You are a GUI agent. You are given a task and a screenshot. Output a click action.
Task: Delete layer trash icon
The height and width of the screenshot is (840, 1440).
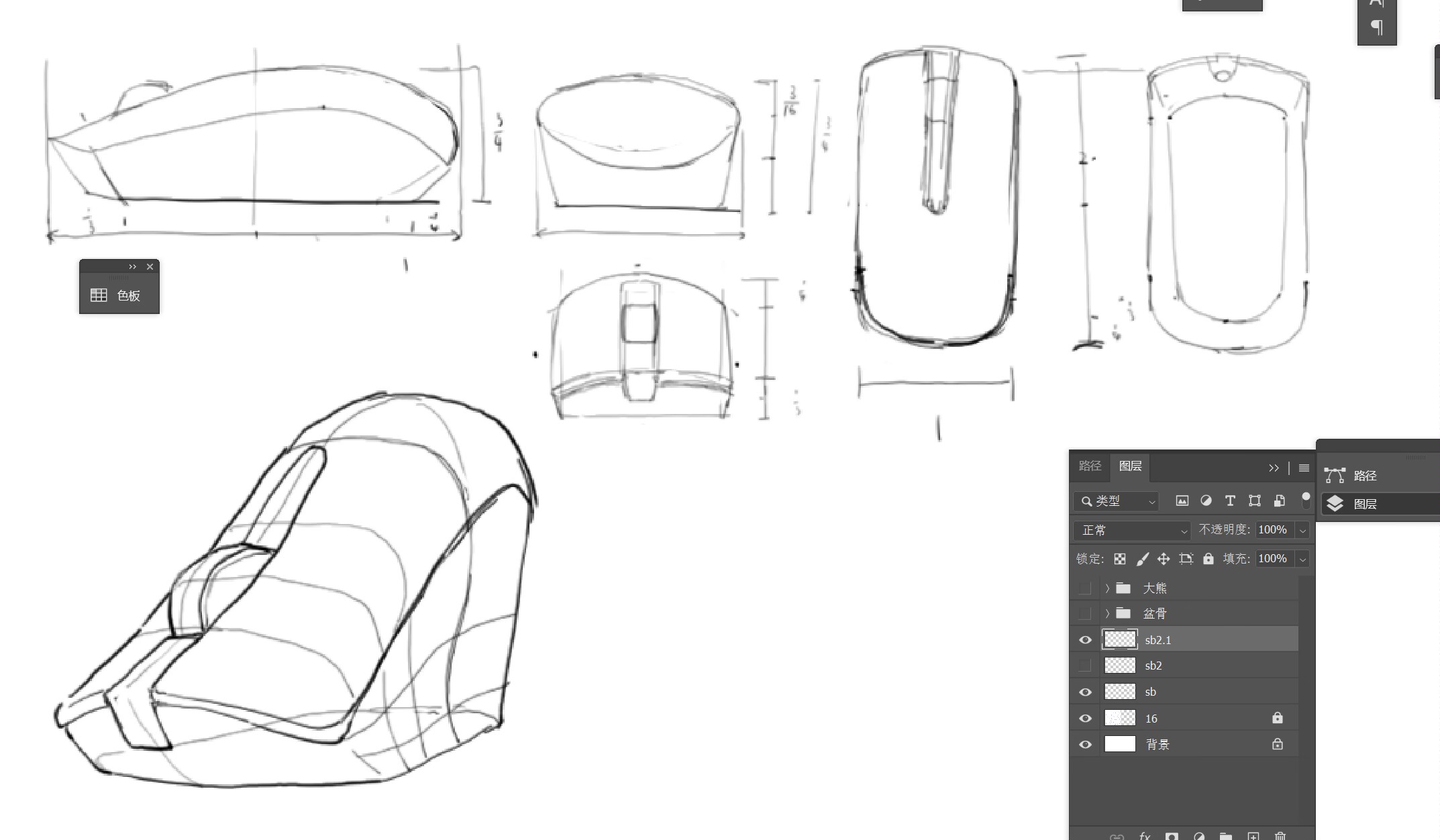1280,836
